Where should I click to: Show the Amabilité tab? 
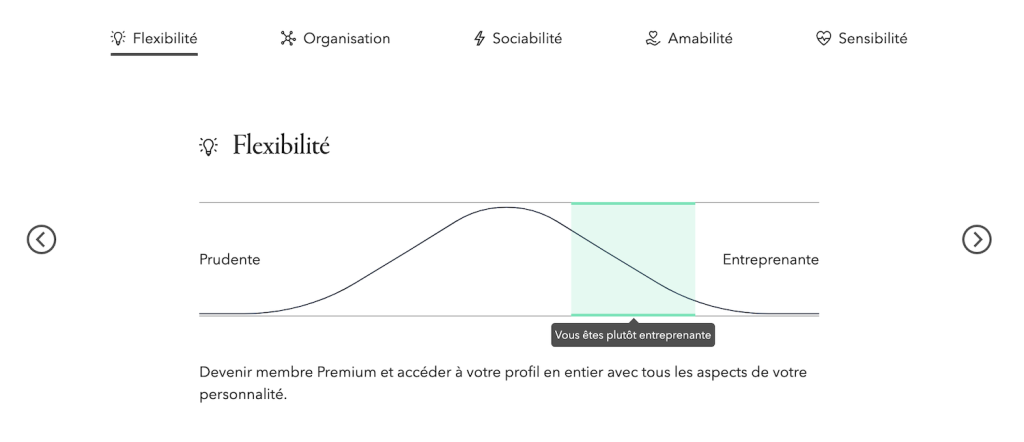point(700,39)
